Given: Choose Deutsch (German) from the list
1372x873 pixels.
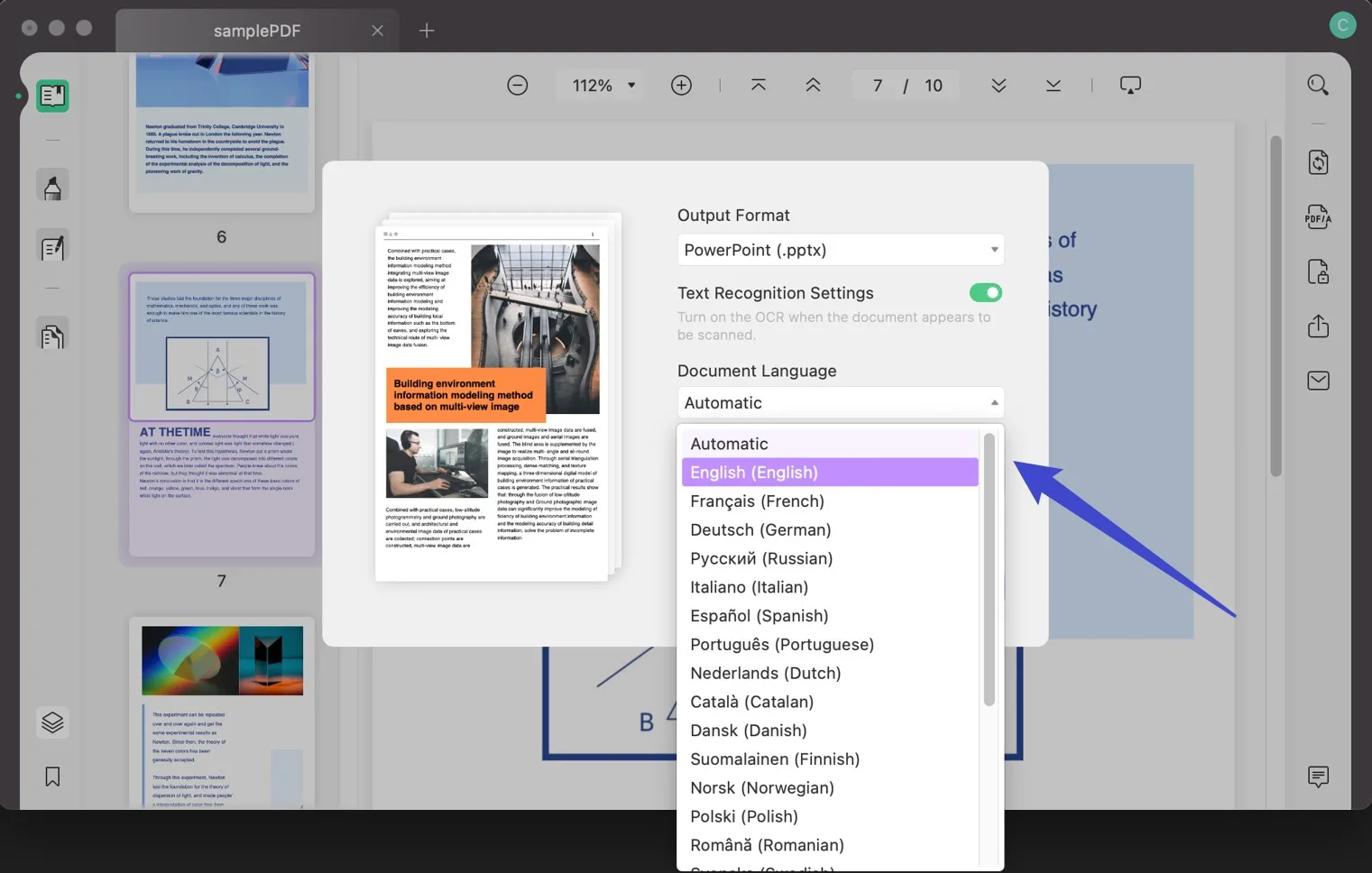Looking at the screenshot, I should click(760, 530).
